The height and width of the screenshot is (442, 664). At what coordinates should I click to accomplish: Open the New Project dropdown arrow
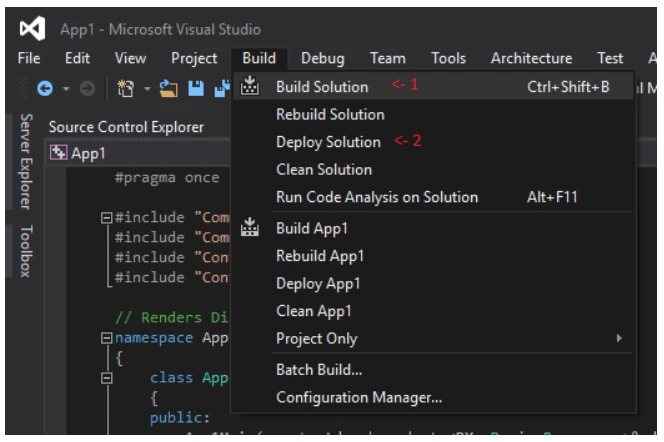click(x=147, y=89)
